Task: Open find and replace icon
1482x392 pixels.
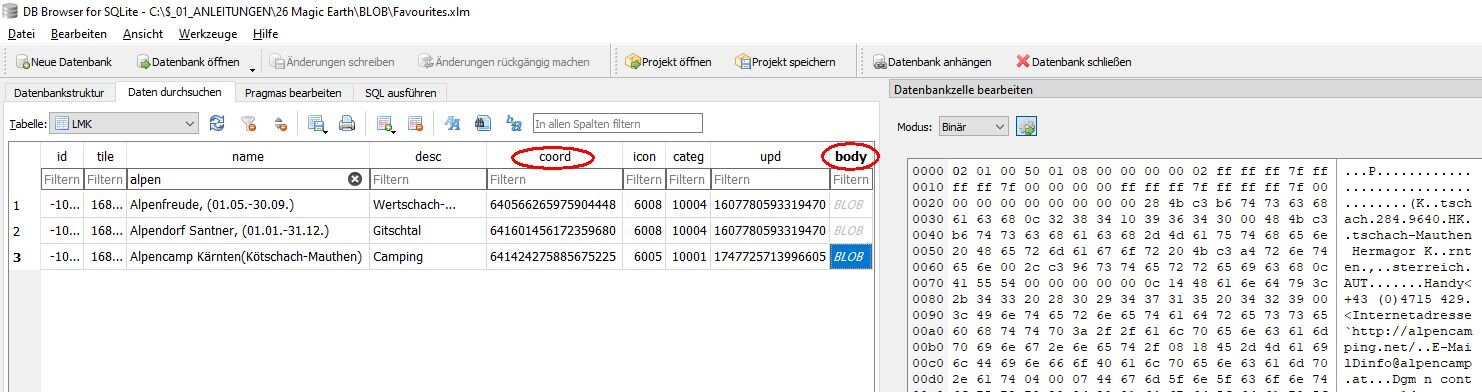Action: [514, 124]
